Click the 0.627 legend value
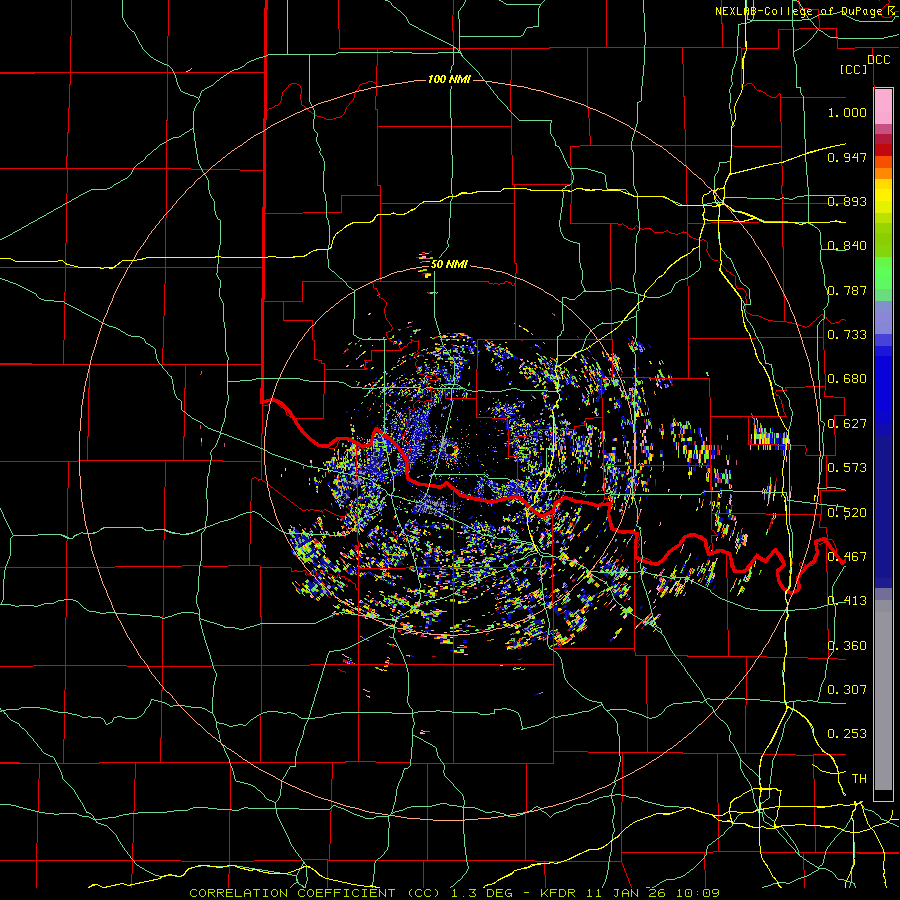This screenshot has height=900, width=900. pyautogui.click(x=847, y=424)
